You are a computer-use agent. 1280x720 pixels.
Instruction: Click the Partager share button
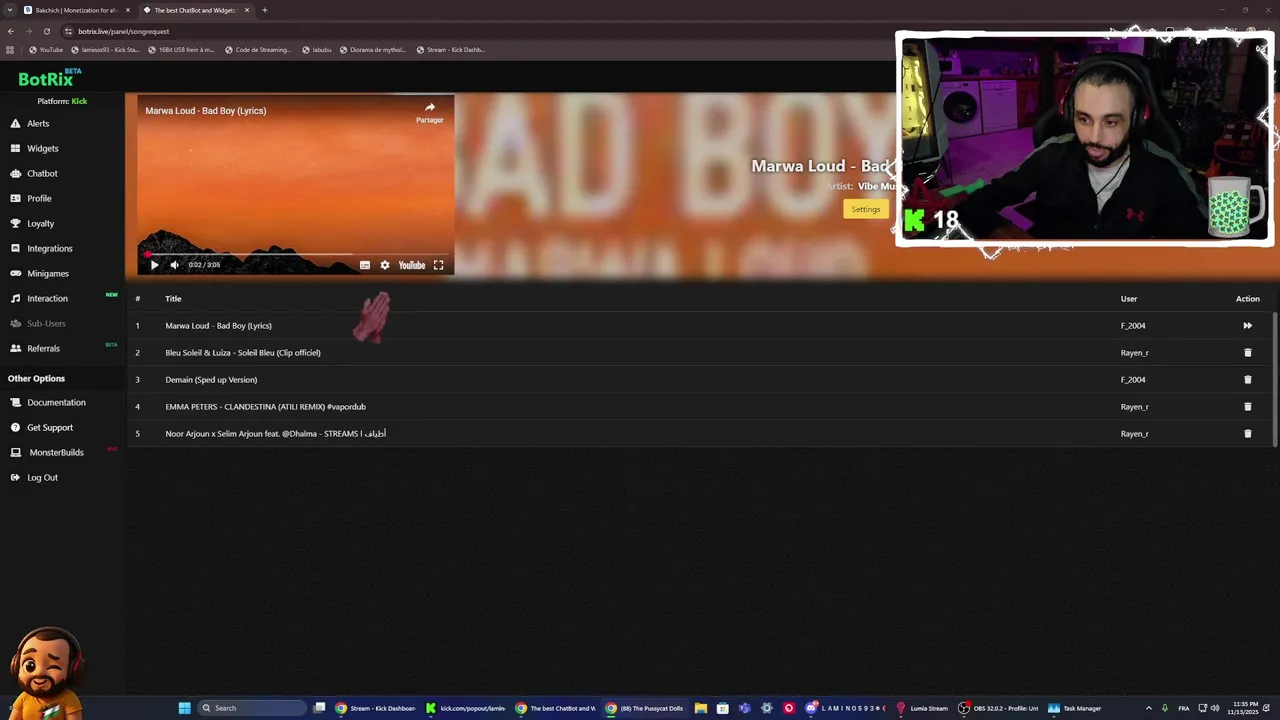click(x=430, y=112)
